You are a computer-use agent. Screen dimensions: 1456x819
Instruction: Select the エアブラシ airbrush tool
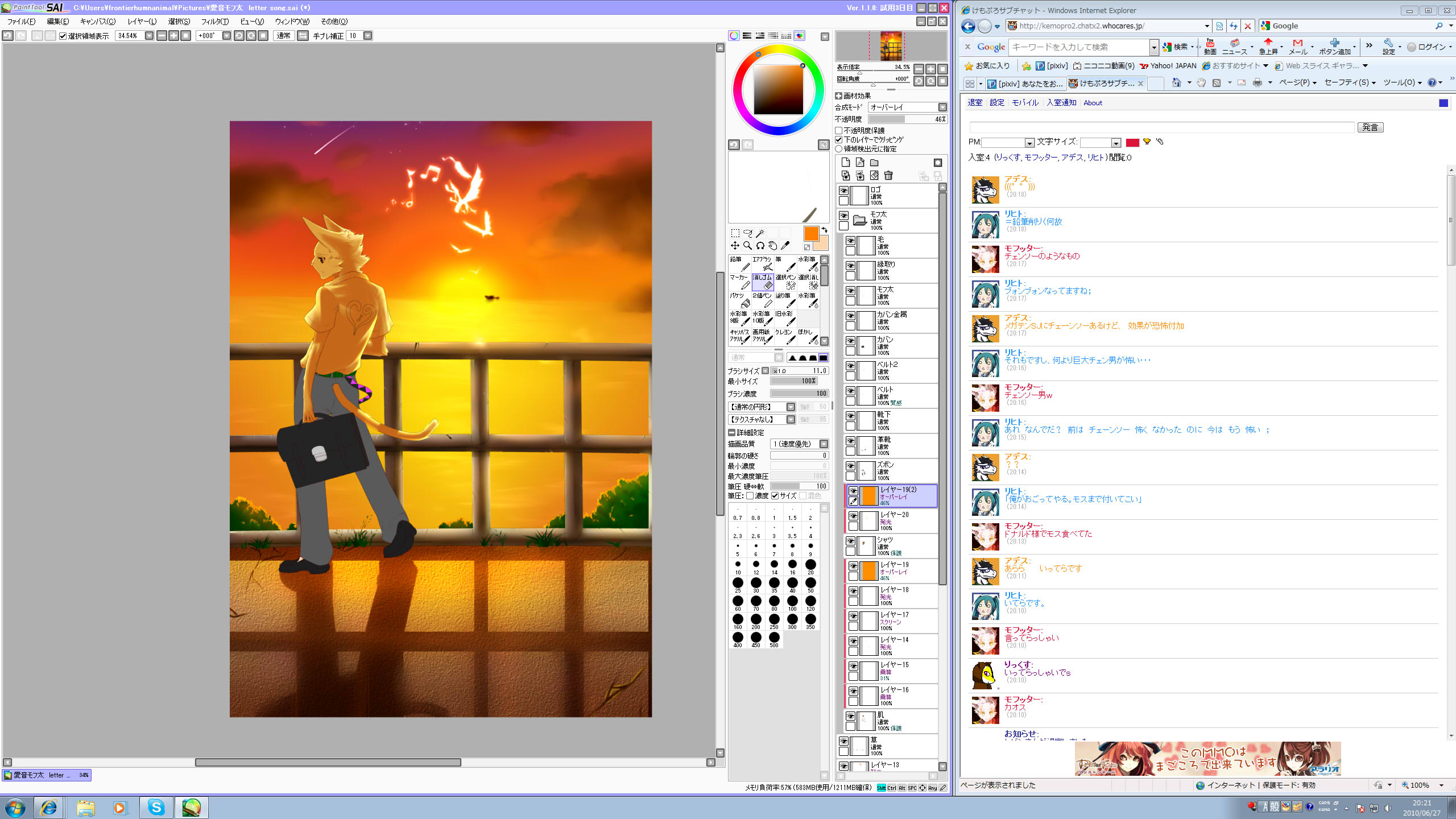762,264
